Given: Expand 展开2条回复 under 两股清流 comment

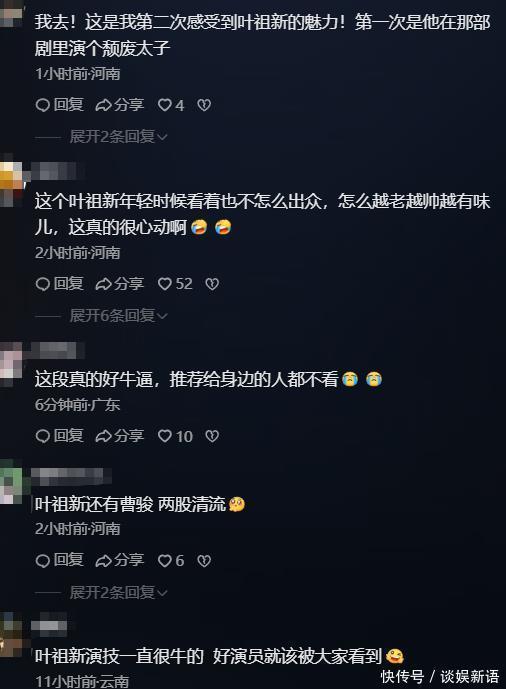Looking at the screenshot, I should pyautogui.click(x=118, y=592).
